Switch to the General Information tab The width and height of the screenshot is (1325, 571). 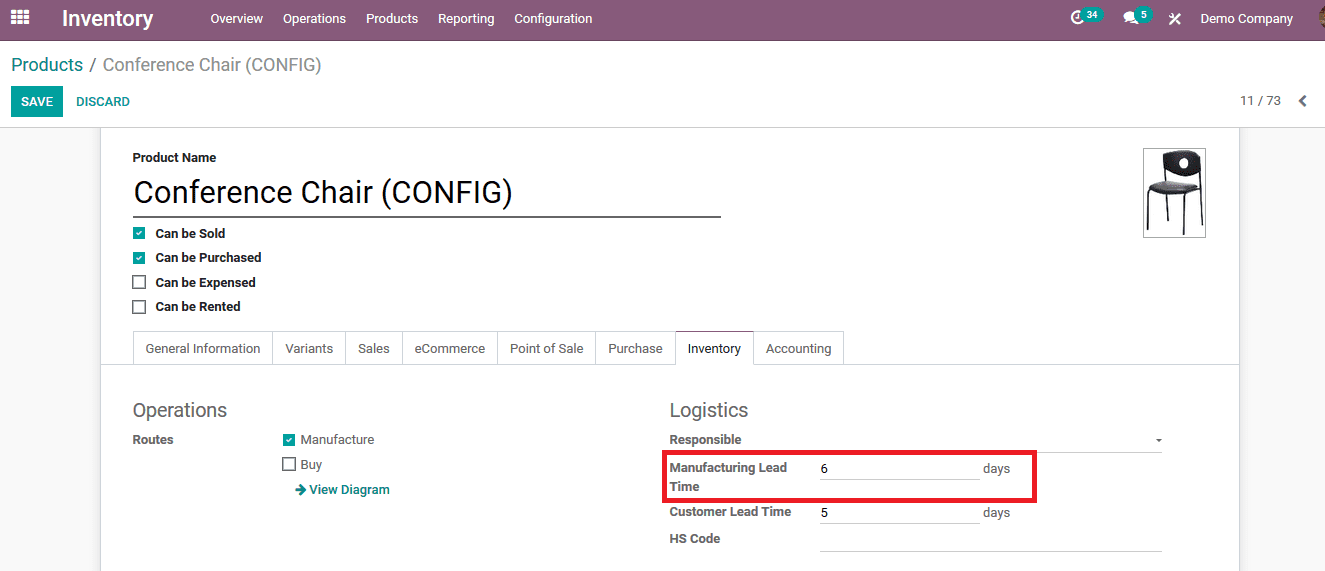tap(203, 348)
